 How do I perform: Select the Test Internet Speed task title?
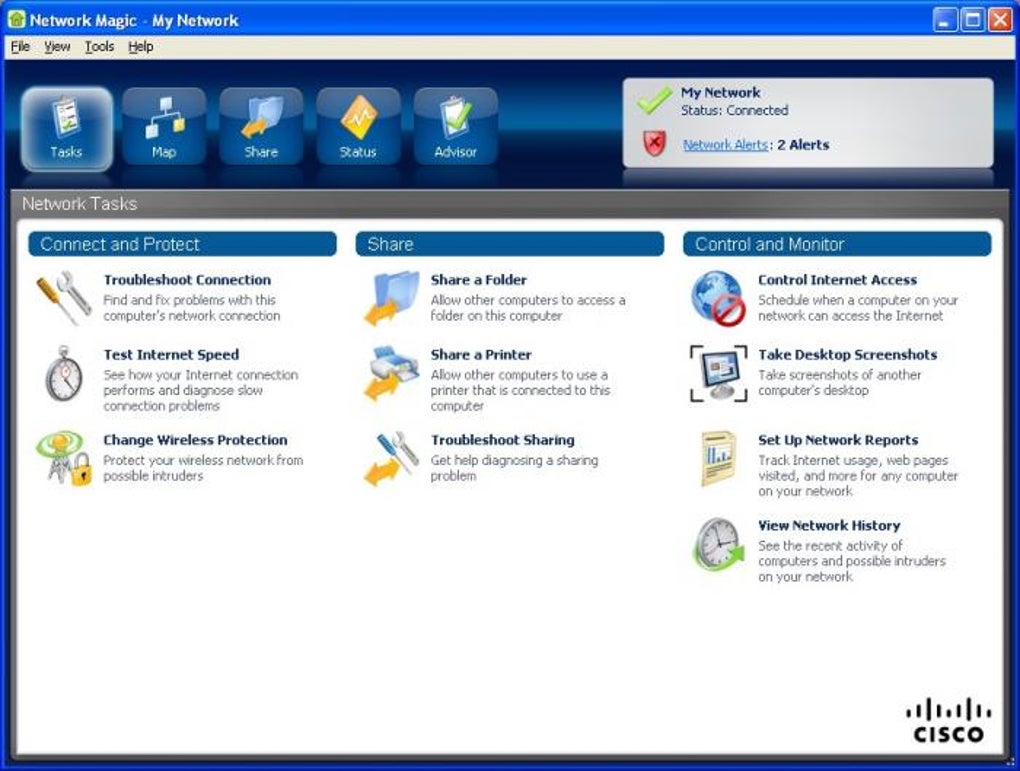(171, 355)
